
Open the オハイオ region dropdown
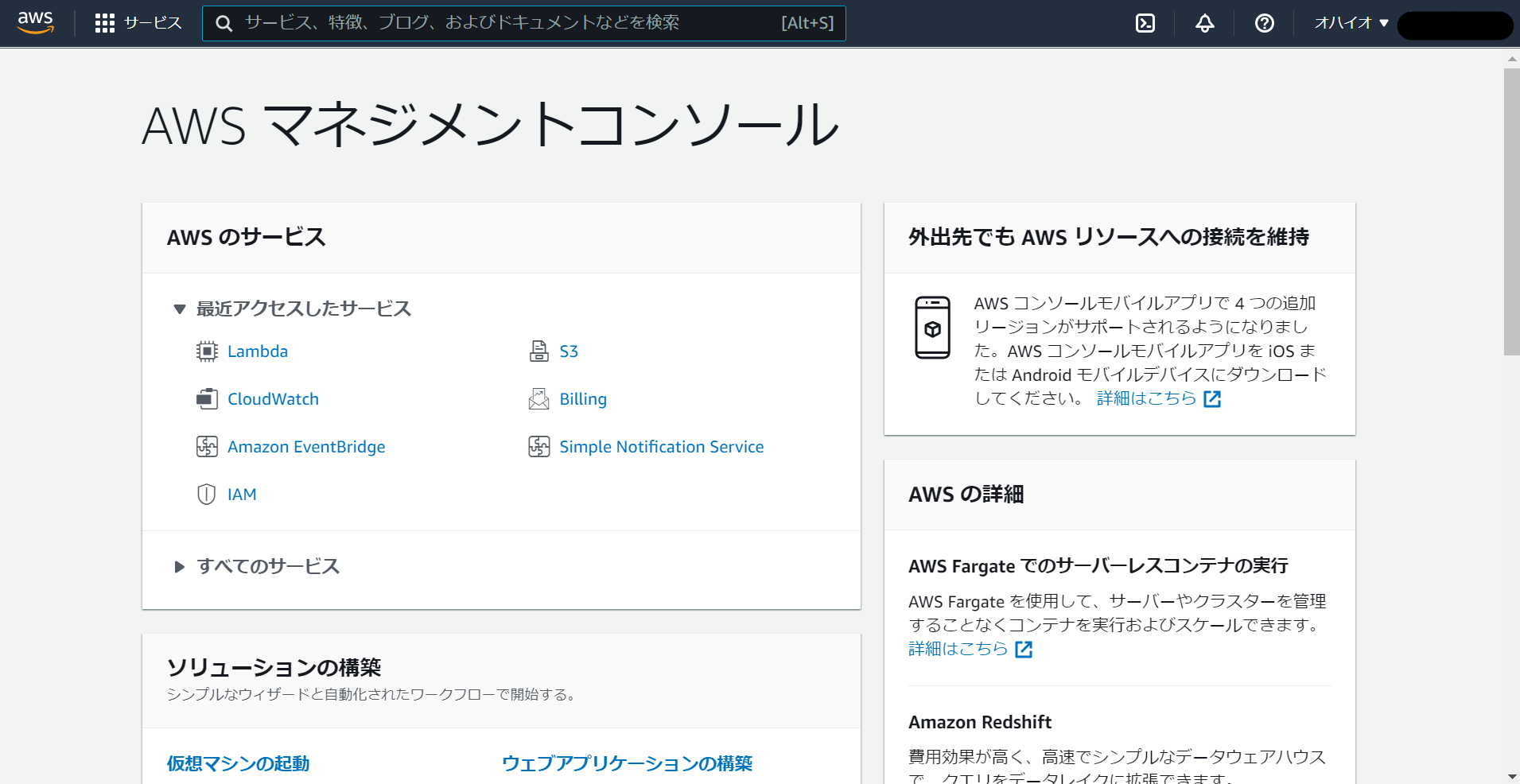pyautogui.click(x=1351, y=23)
